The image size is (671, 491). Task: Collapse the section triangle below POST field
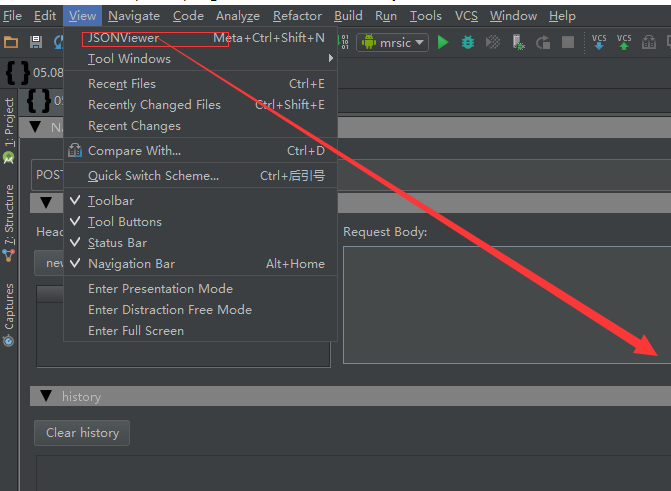[46, 202]
